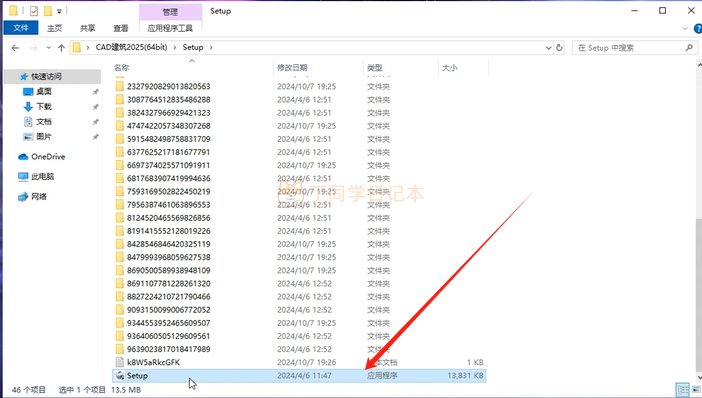Click the Back navigation arrow
702x398 pixels.
tap(15, 47)
